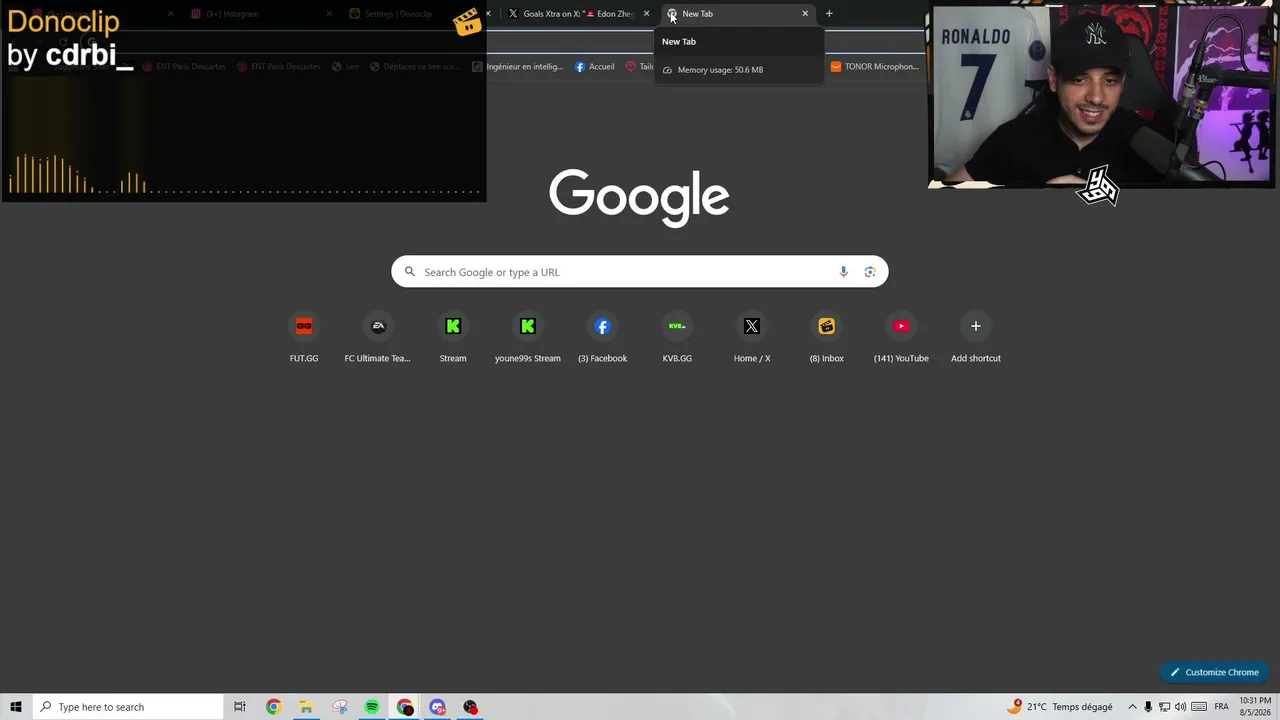This screenshot has height=720, width=1280.
Task: Open Discord from the taskbar
Action: [438, 707]
